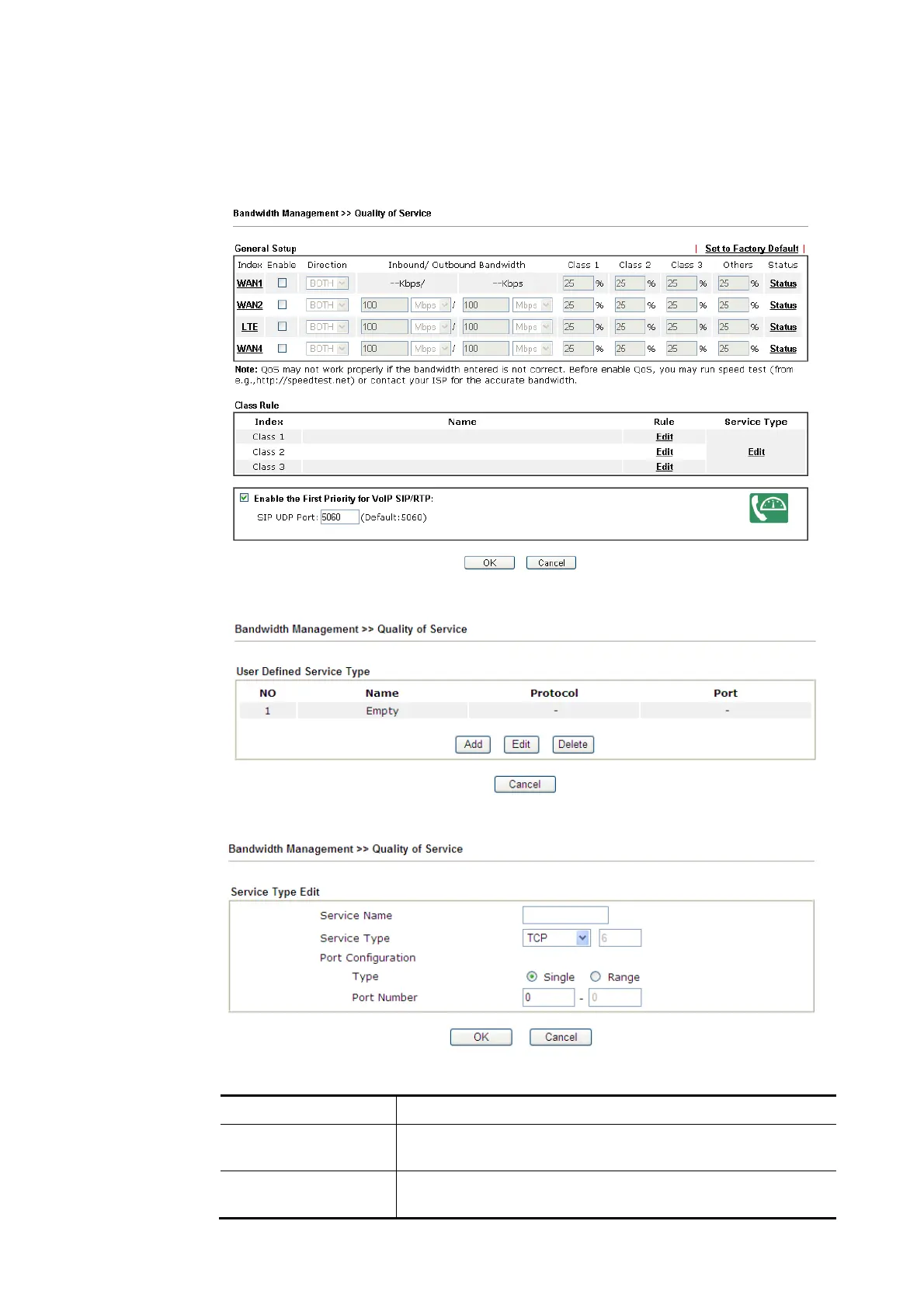This screenshot has width=924, height=1308.
Task: Click the Service Name input field
Action: 565,915
